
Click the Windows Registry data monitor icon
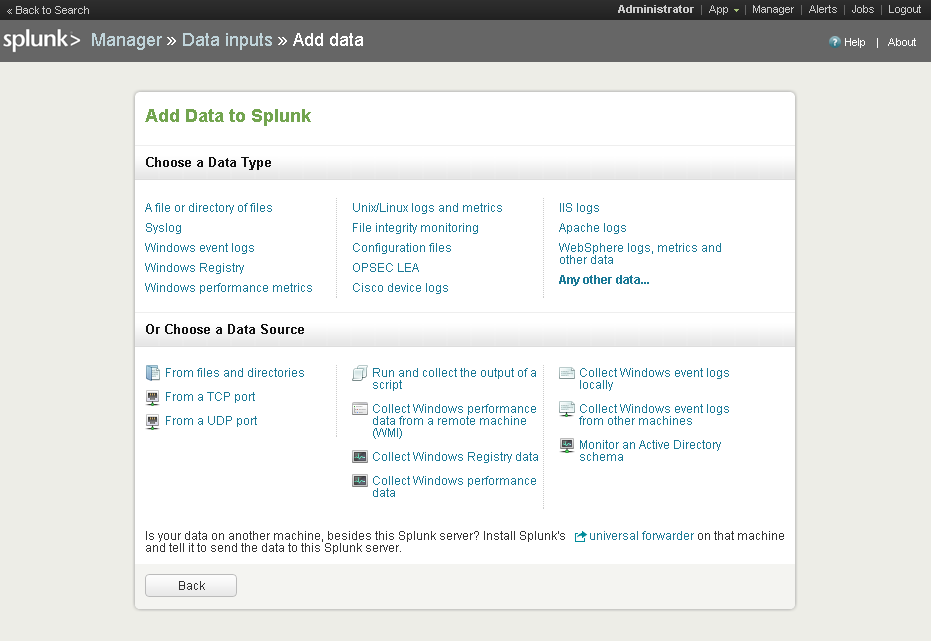point(360,456)
